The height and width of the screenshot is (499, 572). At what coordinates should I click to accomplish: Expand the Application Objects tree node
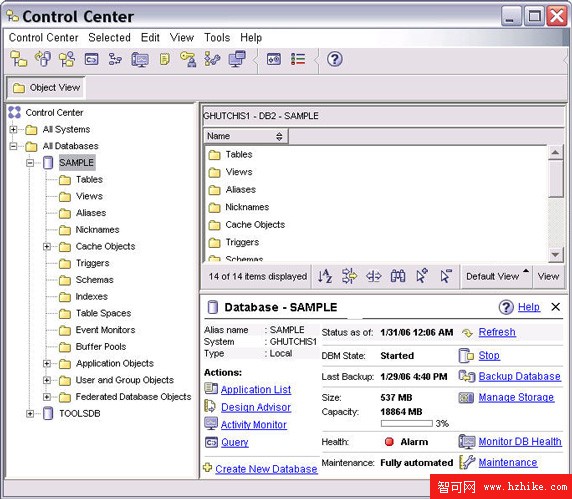pyautogui.click(x=47, y=363)
